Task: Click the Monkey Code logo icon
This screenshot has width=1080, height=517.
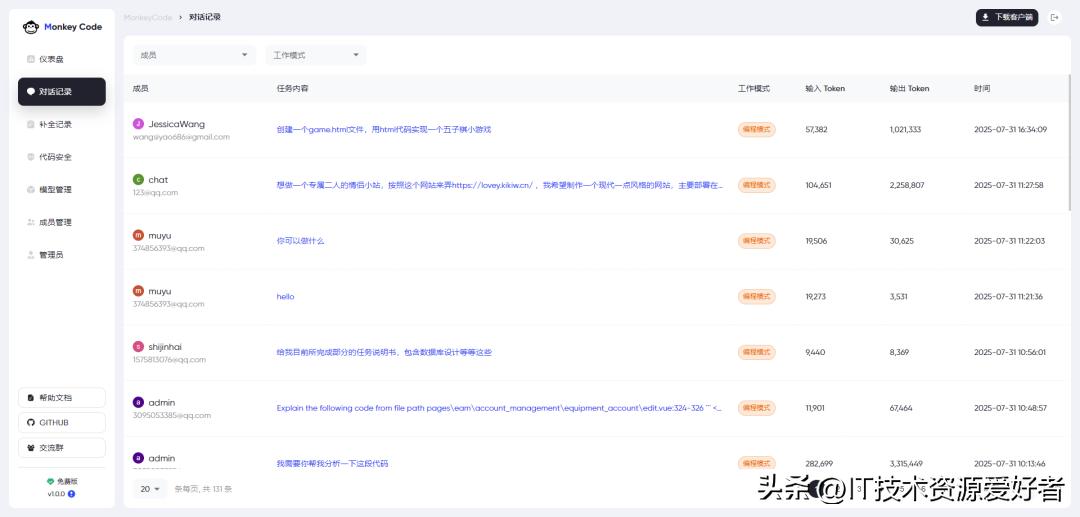Action: point(30,27)
